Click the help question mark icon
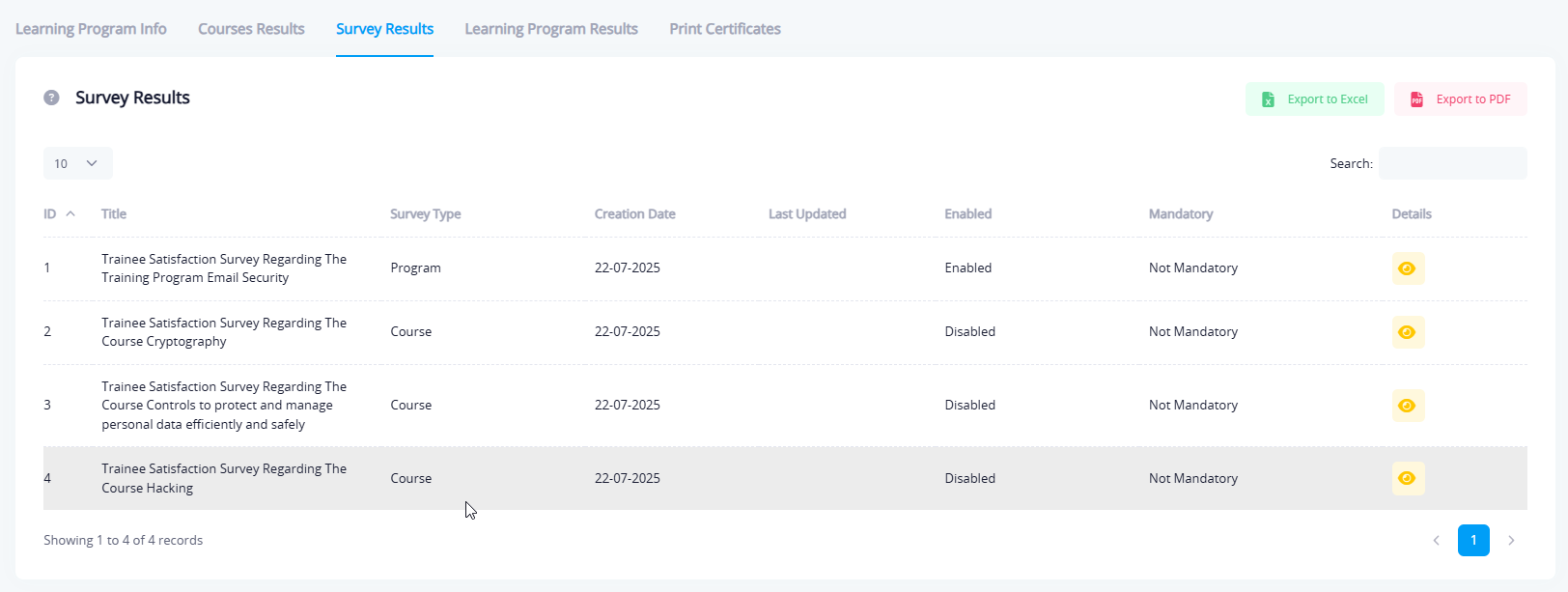Viewport: 1568px width, 592px height. (52, 98)
